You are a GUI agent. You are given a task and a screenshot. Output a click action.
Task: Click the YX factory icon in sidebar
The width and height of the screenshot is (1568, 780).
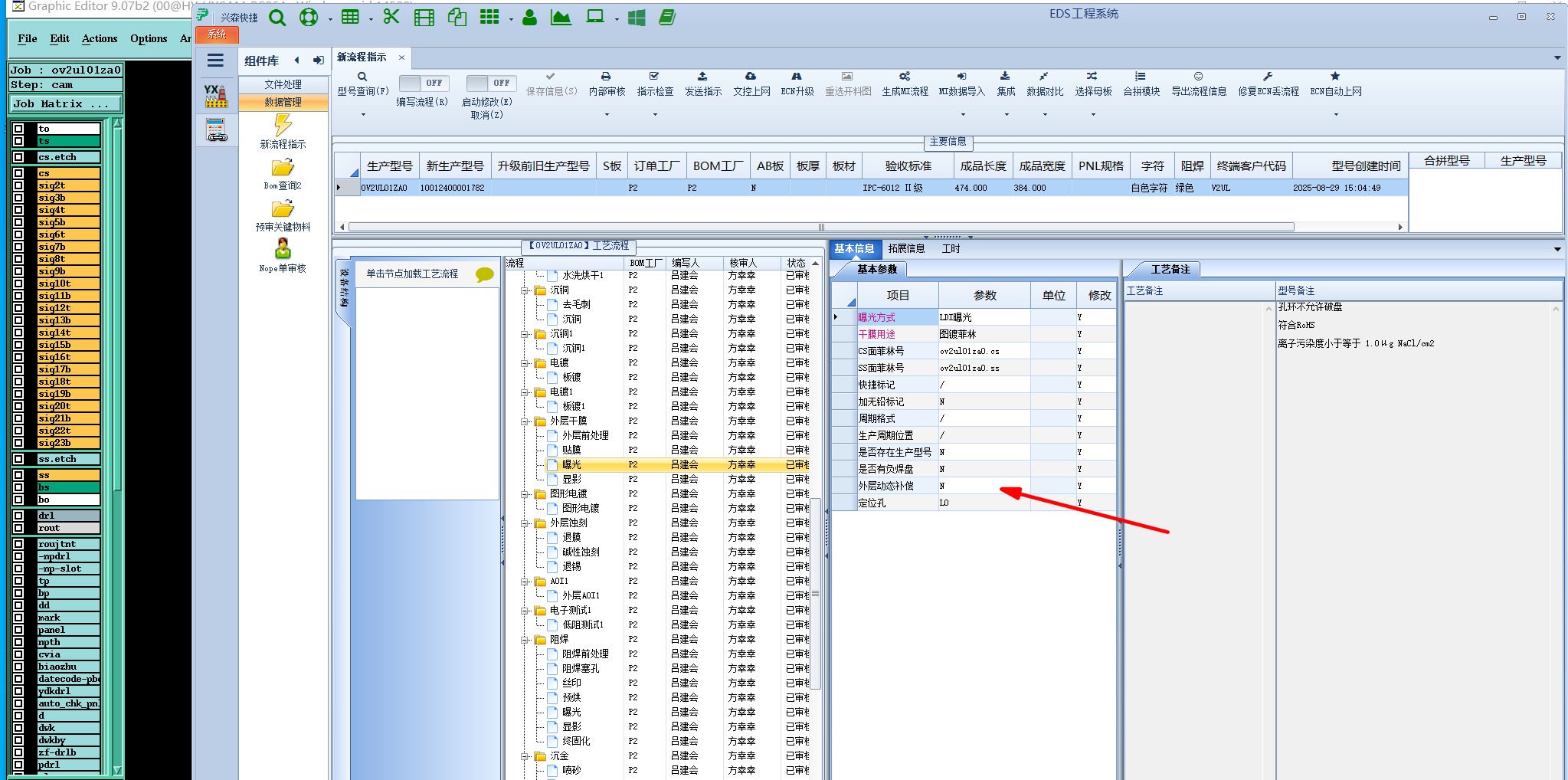point(216,96)
